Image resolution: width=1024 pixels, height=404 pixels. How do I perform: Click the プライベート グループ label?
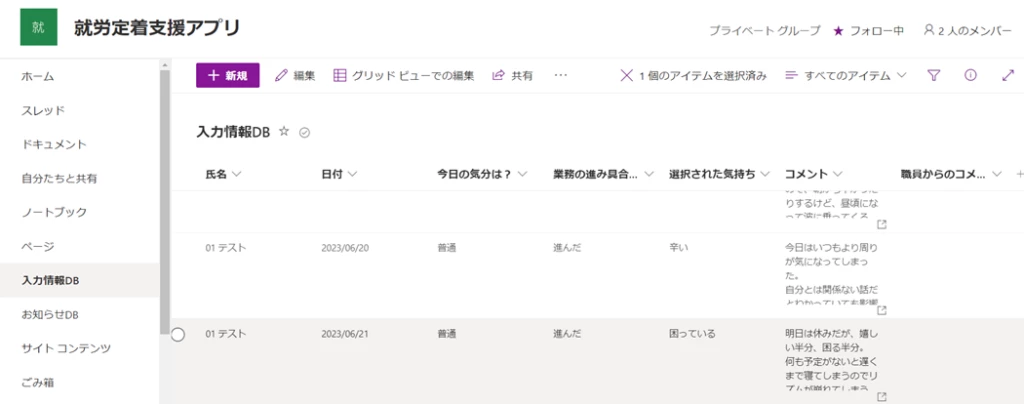coord(765,31)
